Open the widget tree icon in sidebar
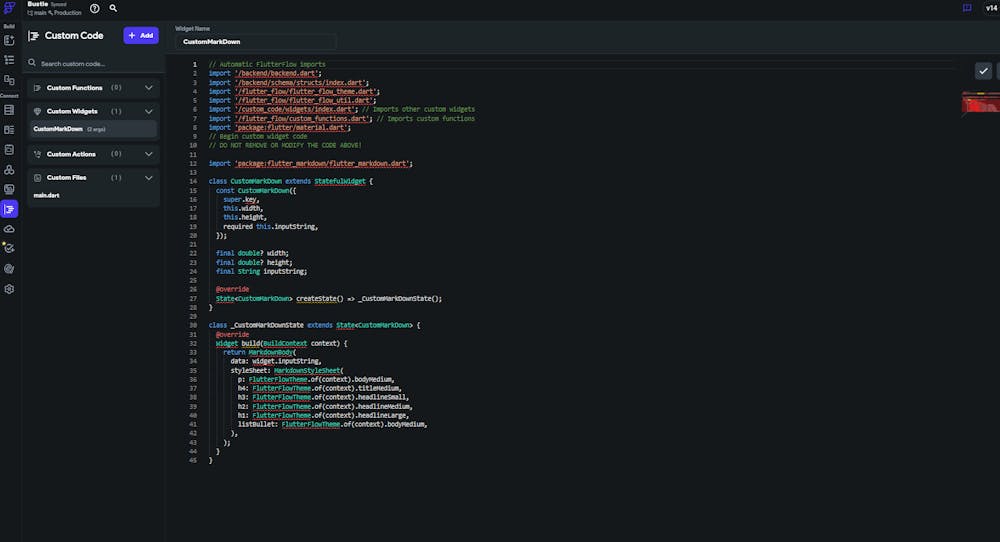Image resolution: width=1000 pixels, height=542 pixels. (9, 60)
